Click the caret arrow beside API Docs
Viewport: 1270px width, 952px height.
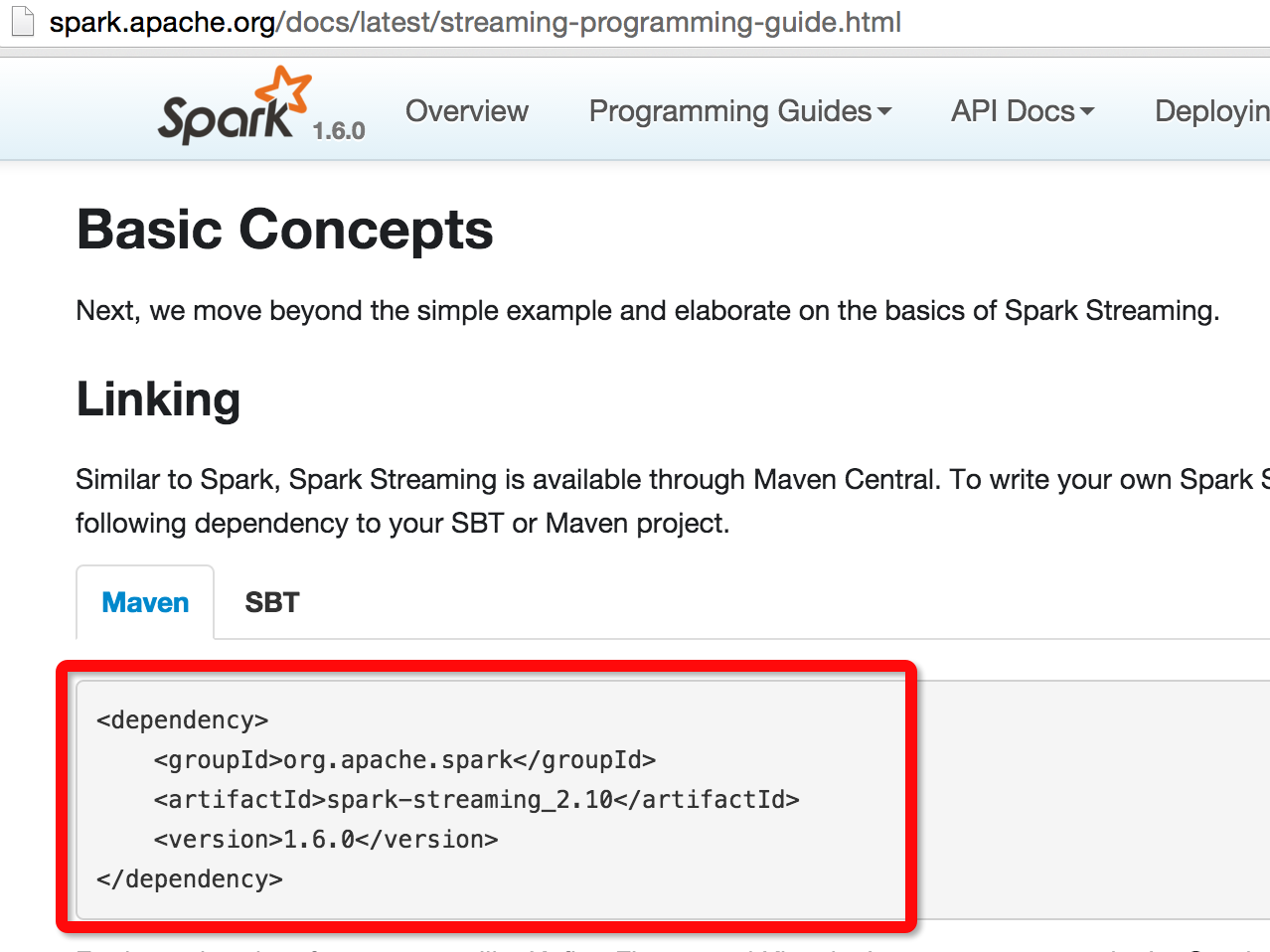coord(1087,112)
